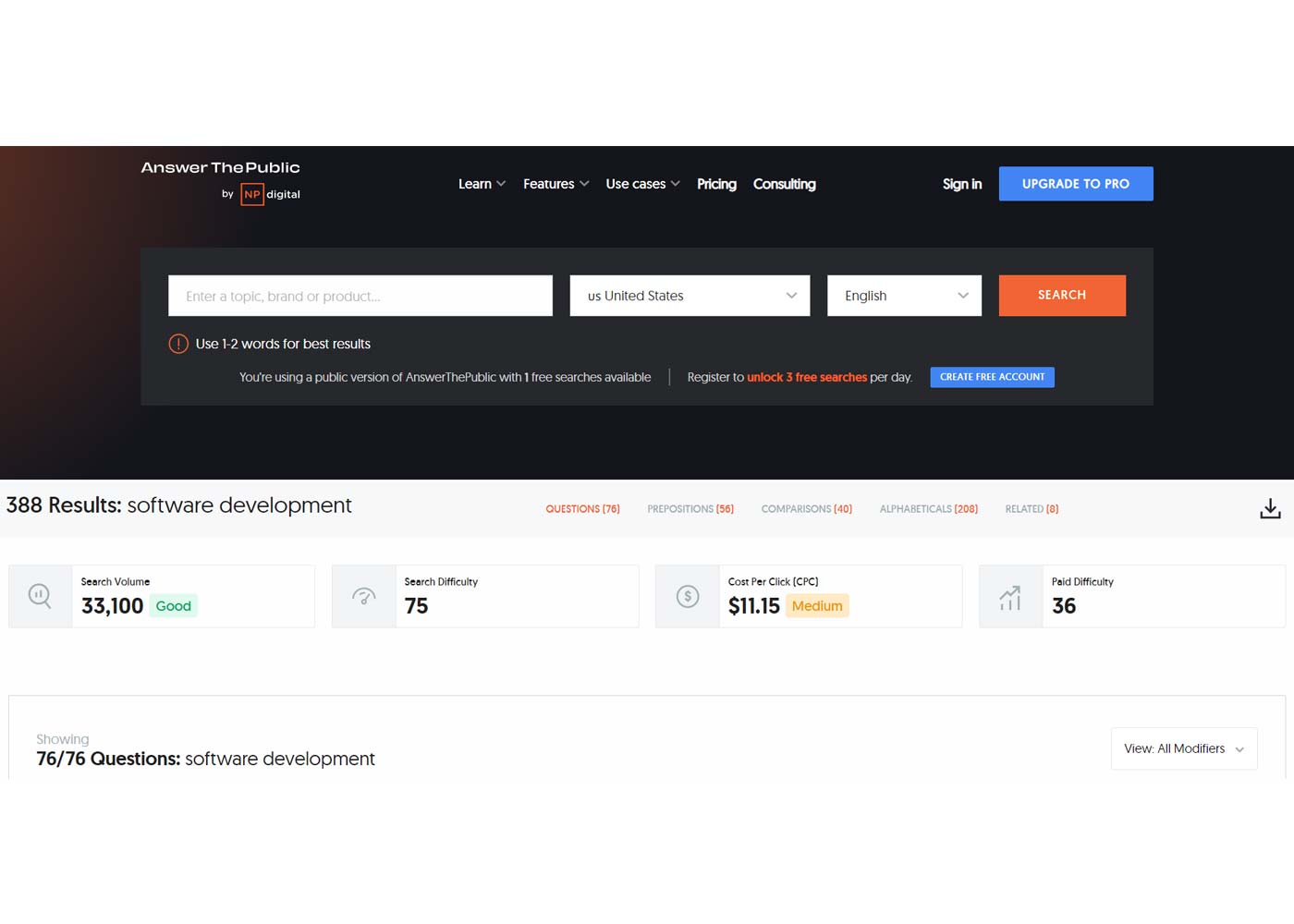This screenshot has height=924, width=1294.
Task: Focus the topic, brand or product field
Action: point(360,296)
